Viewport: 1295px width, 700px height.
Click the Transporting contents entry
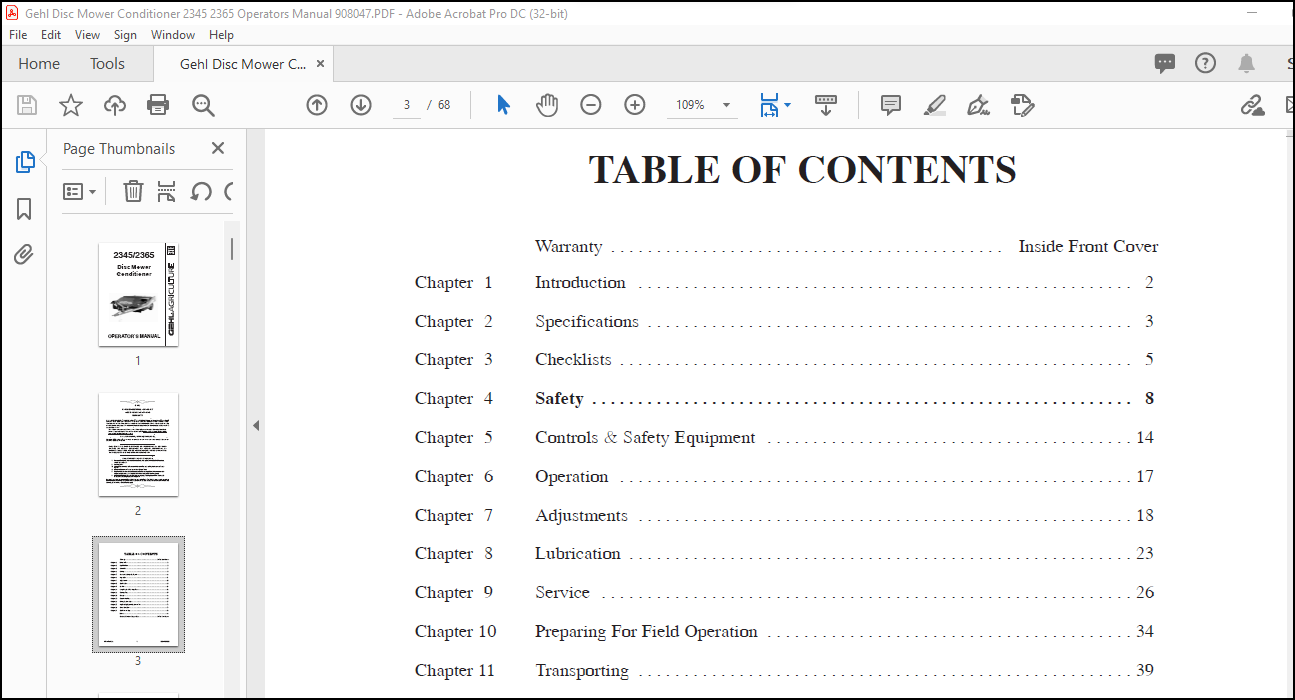tap(582, 671)
